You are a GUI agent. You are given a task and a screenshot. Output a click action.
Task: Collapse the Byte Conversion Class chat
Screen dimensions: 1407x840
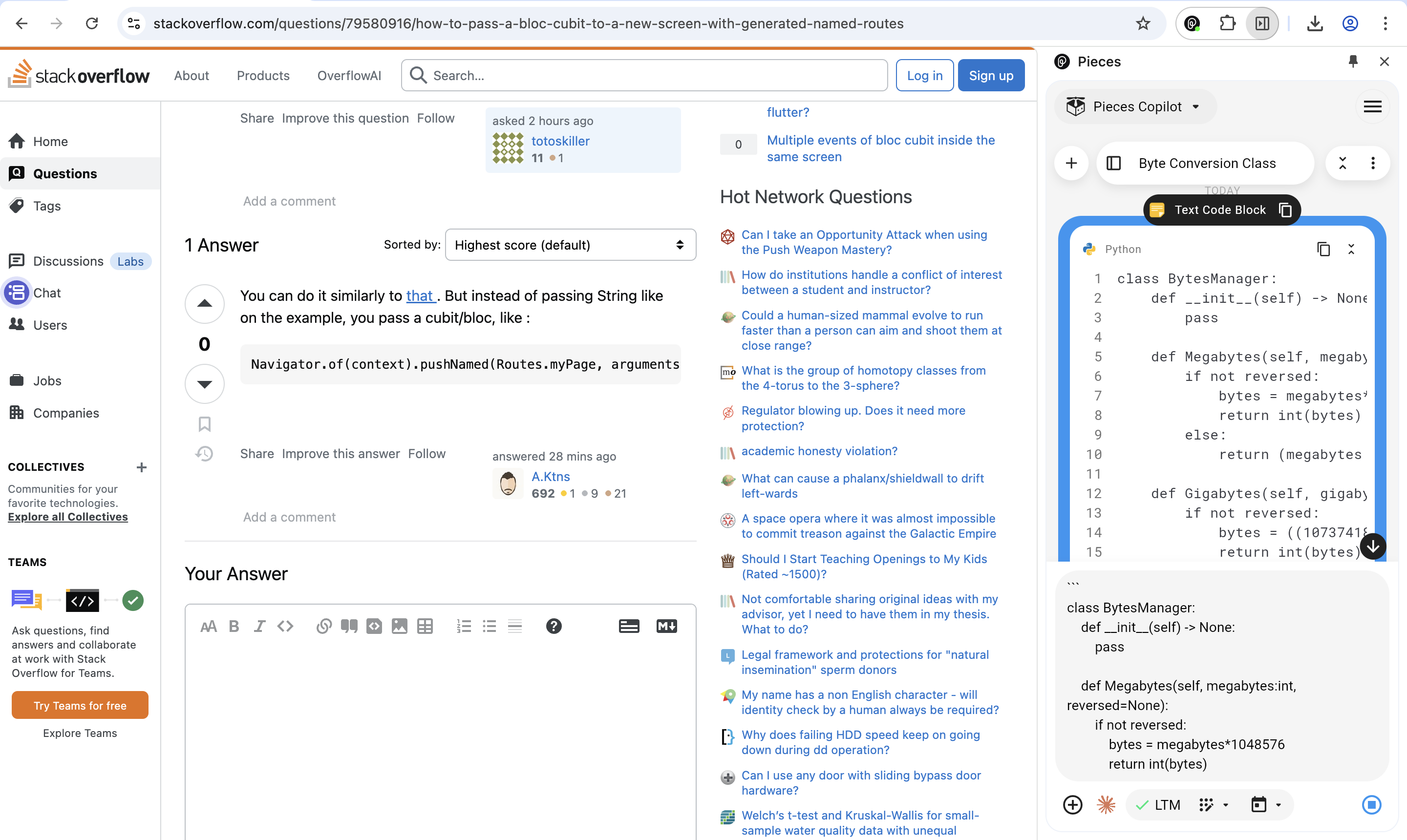click(1343, 164)
